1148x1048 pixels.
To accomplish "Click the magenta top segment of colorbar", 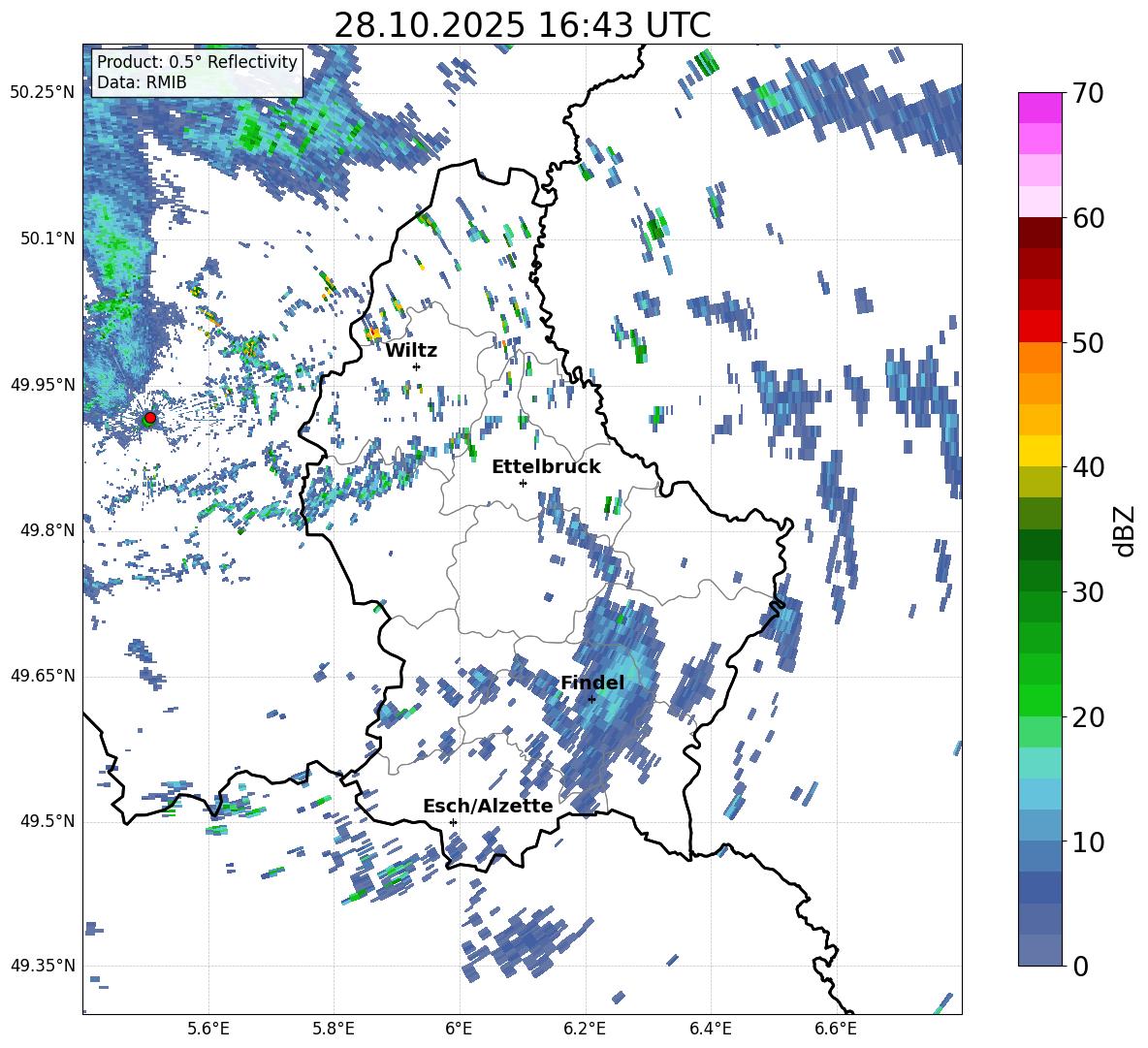I will tap(1039, 108).
